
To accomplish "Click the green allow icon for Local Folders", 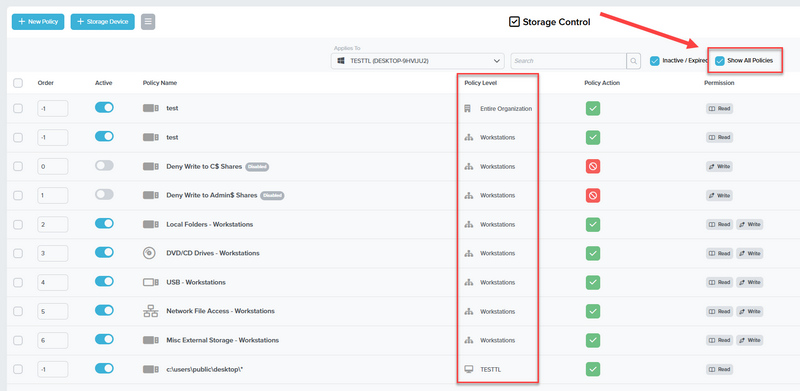I will pos(592,224).
